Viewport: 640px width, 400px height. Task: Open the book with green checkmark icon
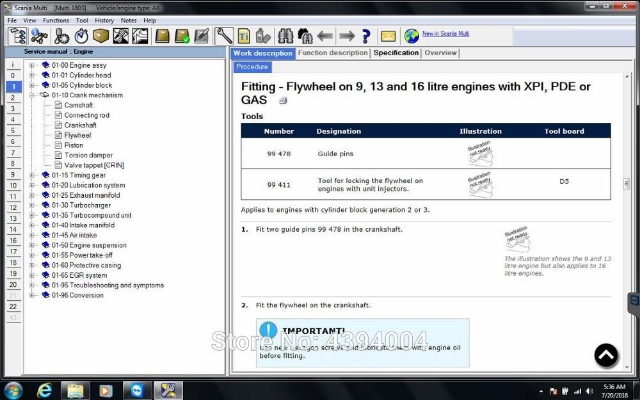point(182,36)
